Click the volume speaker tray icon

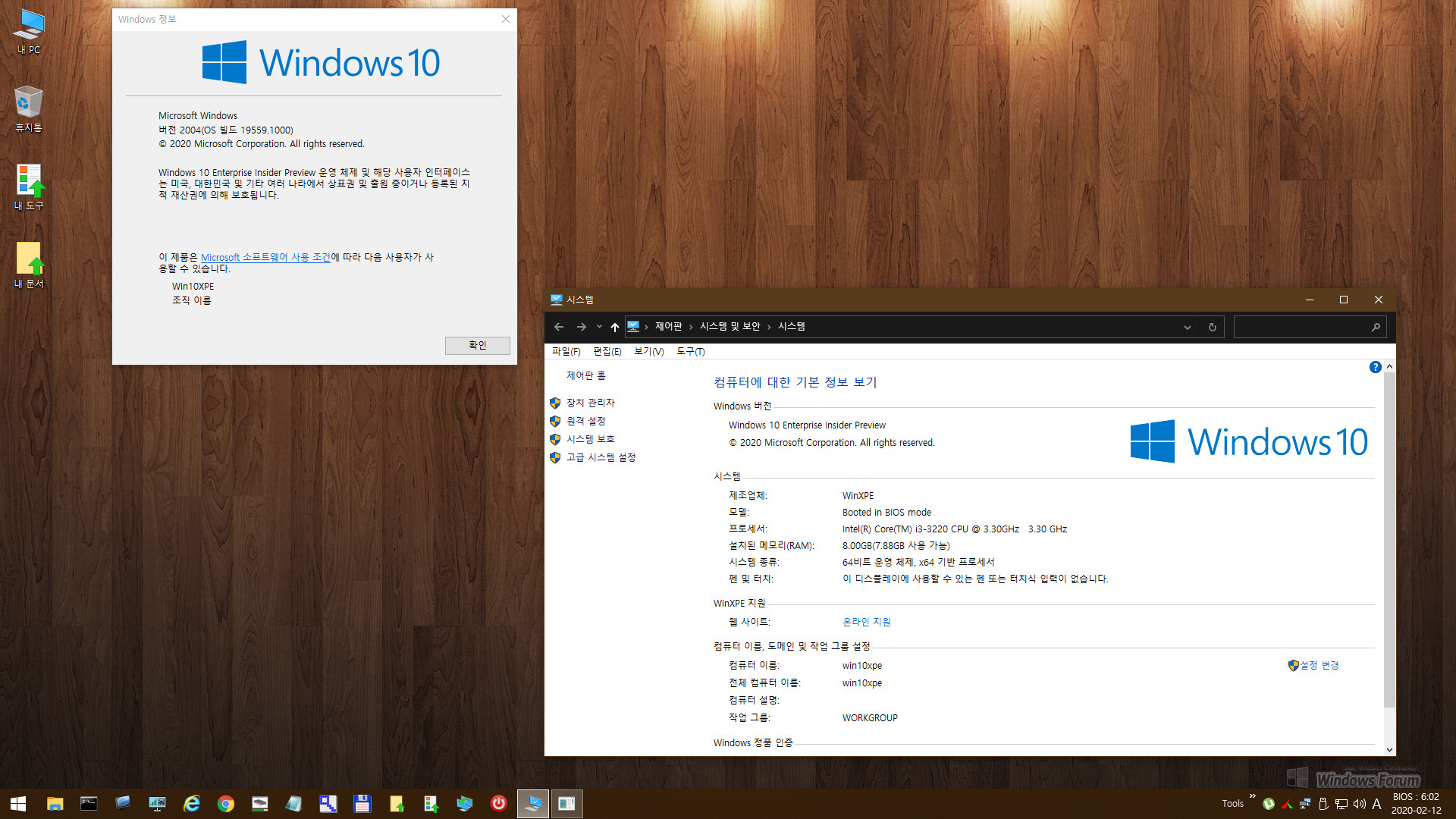[x=1359, y=804]
